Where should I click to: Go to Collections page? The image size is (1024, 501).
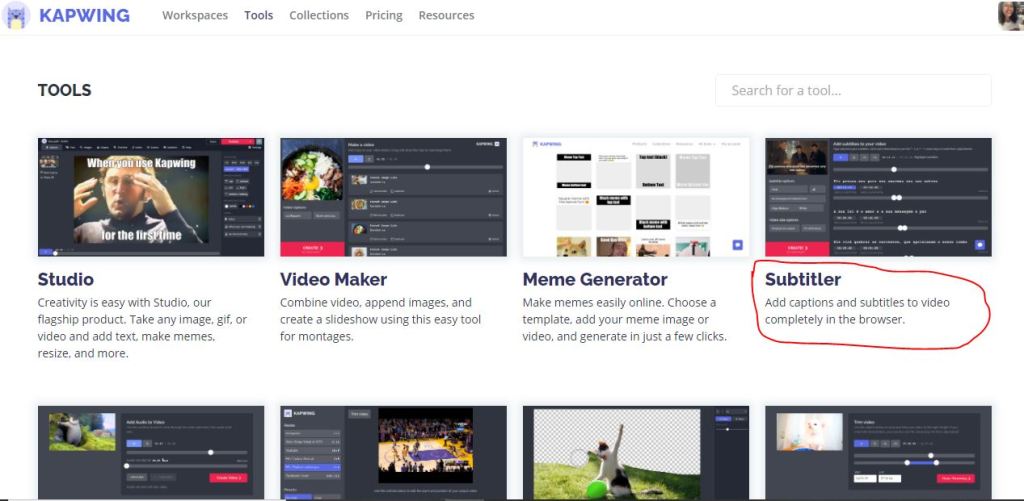(x=319, y=16)
